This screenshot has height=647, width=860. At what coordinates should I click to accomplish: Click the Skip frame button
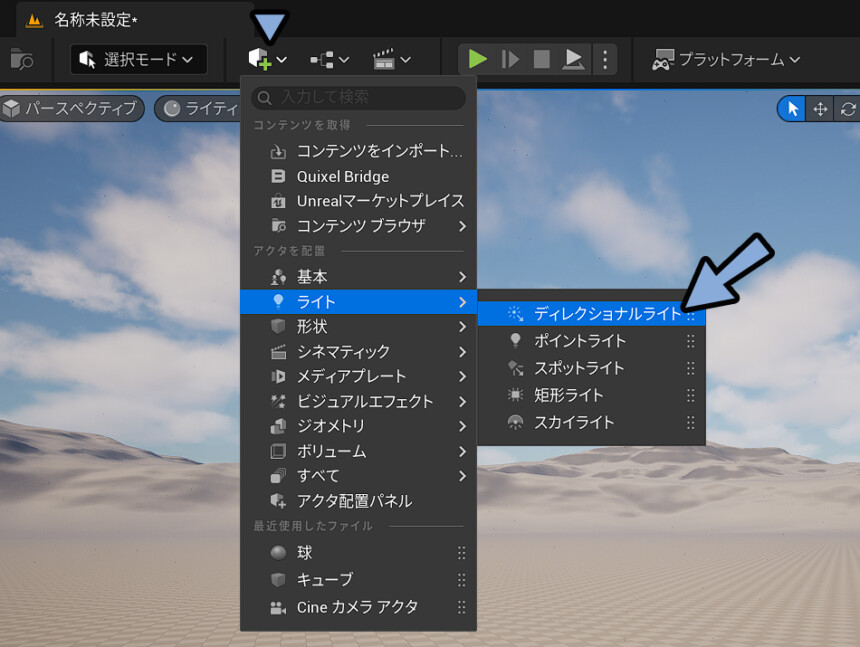pos(510,59)
